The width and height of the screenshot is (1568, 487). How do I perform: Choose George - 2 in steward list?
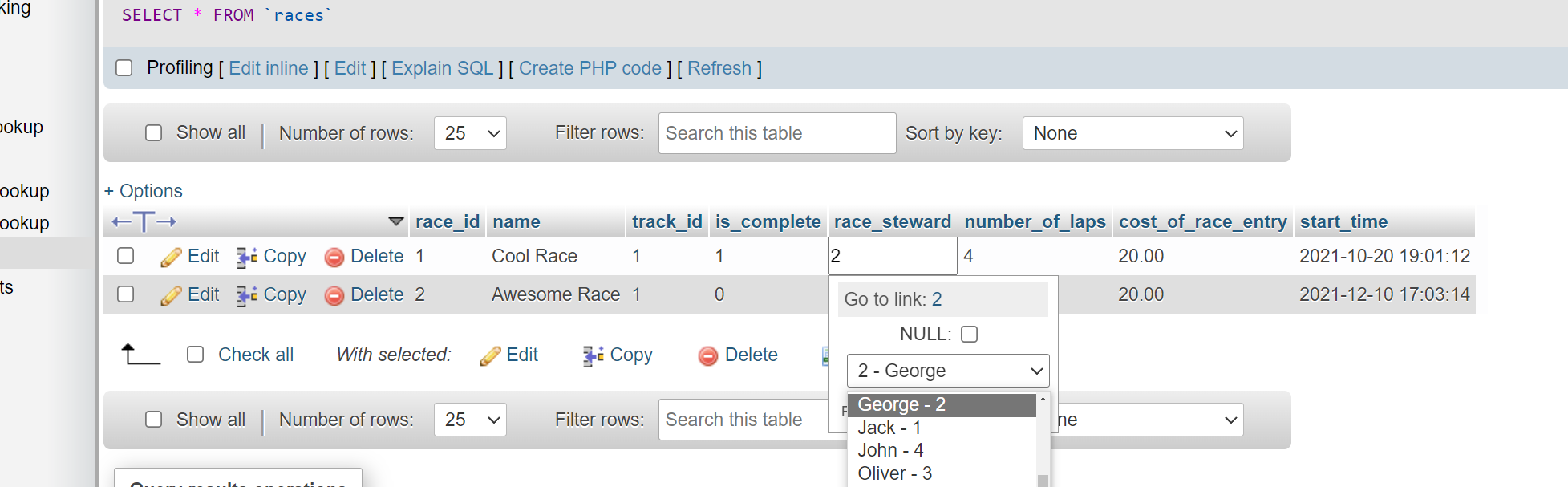[x=942, y=404]
